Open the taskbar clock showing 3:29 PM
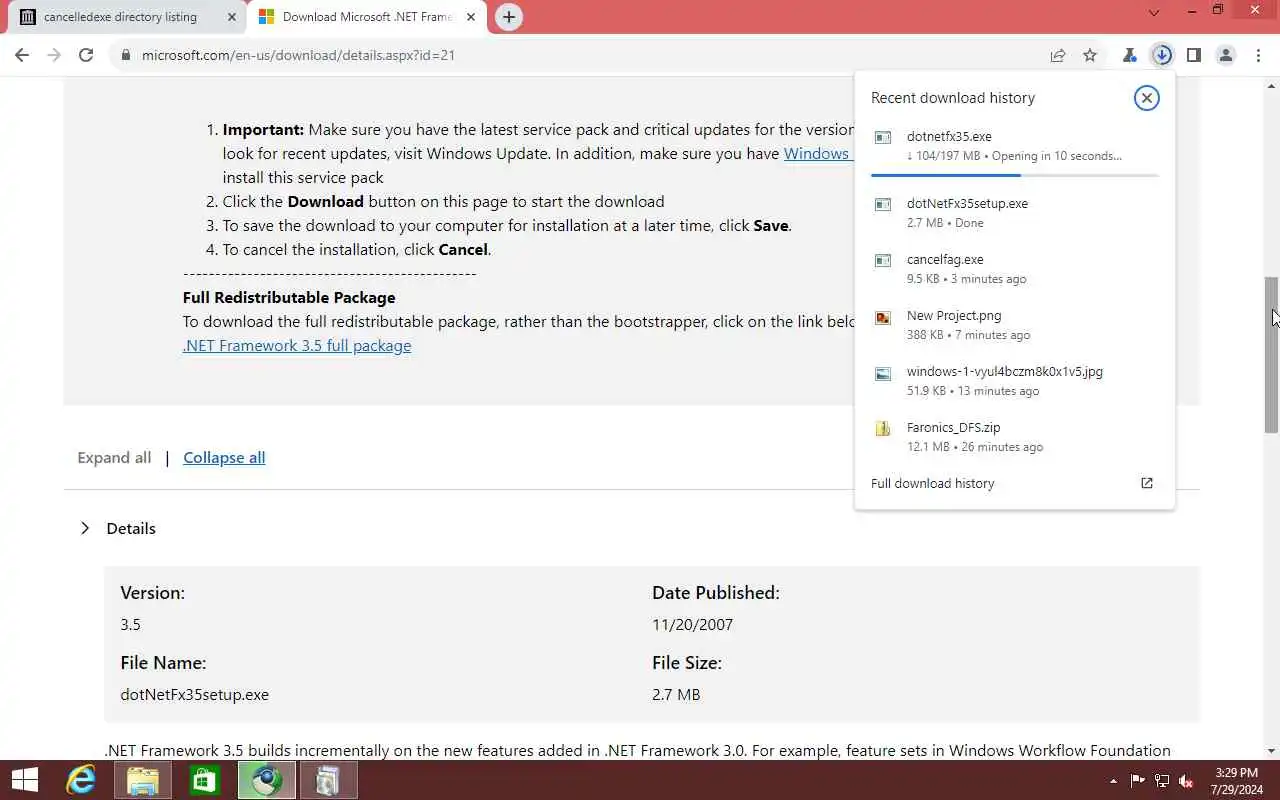Screen dimensions: 1280x800 tap(1236, 781)
